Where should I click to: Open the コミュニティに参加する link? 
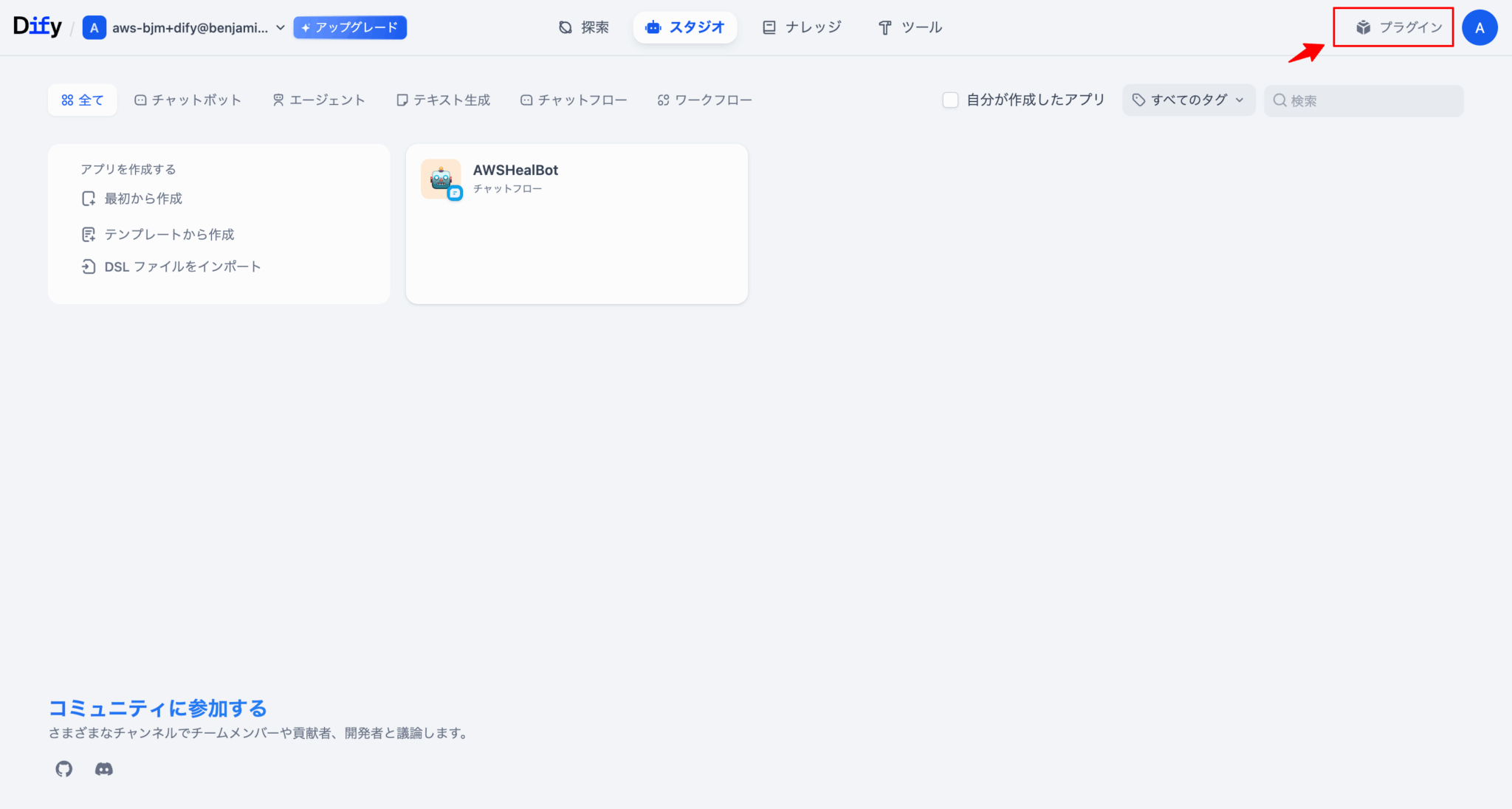(157, 709)
